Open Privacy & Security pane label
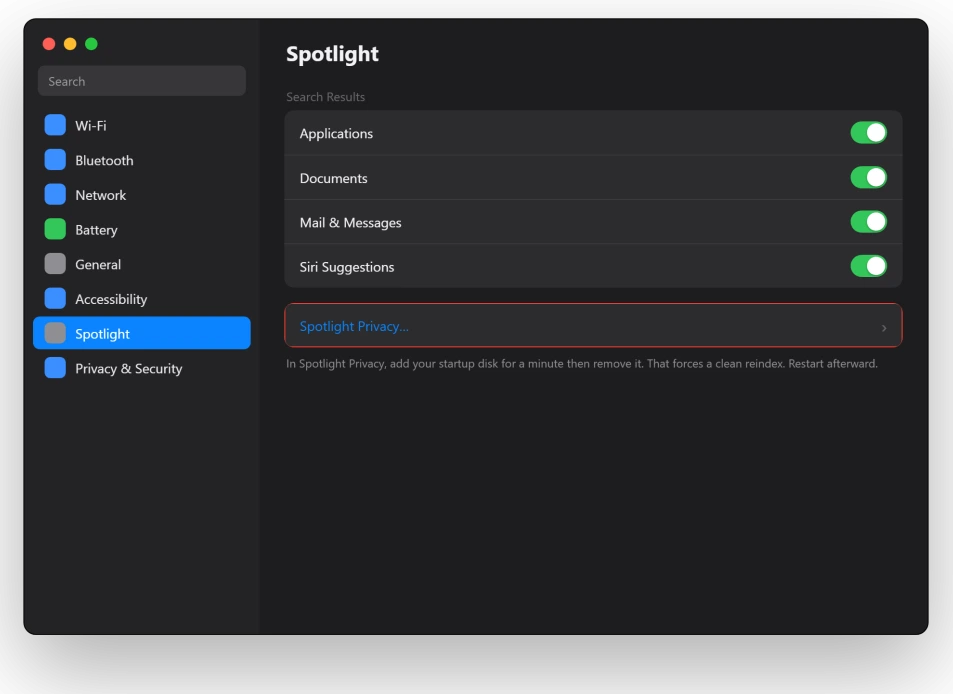953x694 pixels. [129, 369]
